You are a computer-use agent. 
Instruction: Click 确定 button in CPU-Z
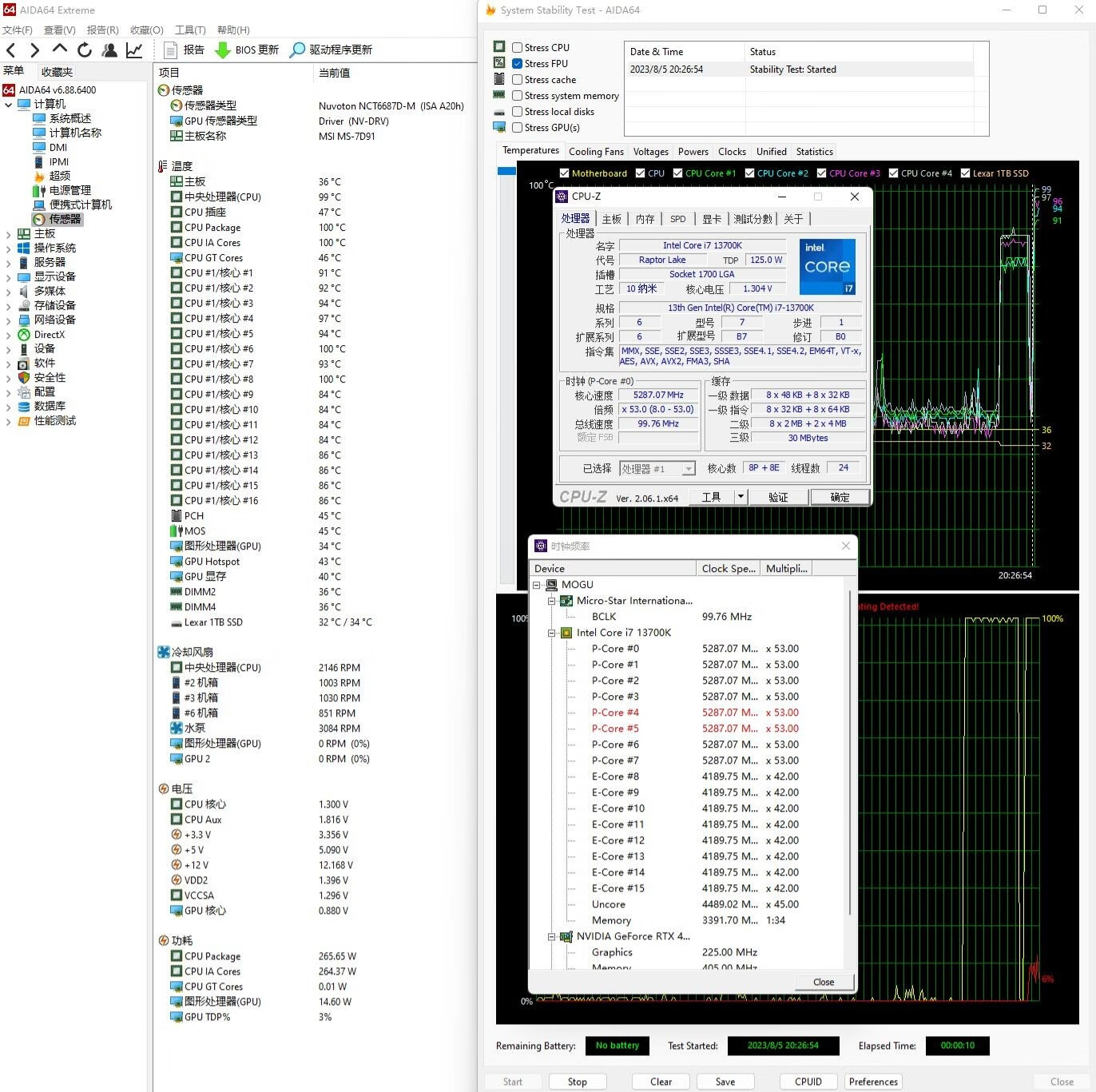click(x=840, y=497)
